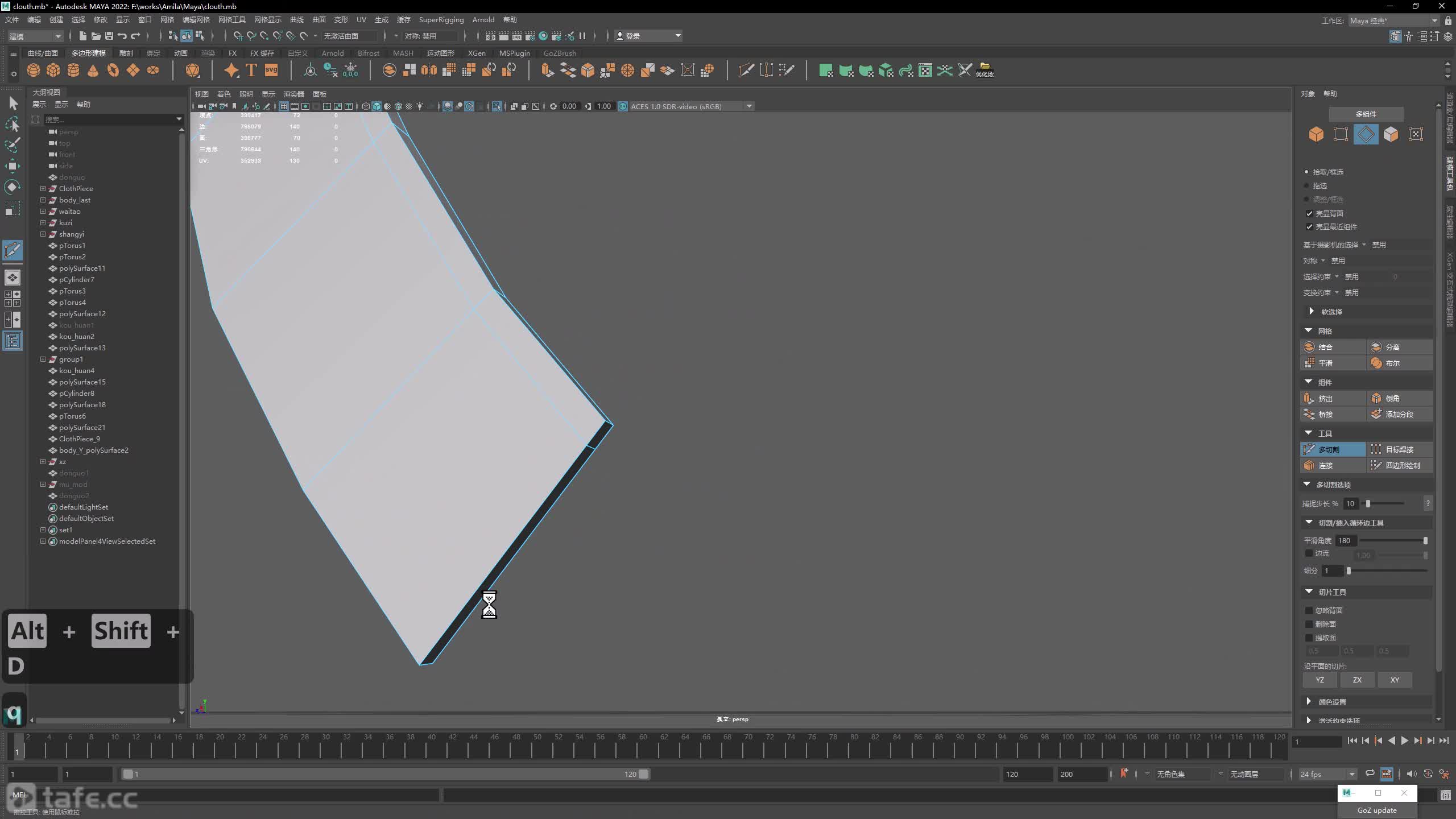Open the 网格工具 menu

tap(232, 19)
